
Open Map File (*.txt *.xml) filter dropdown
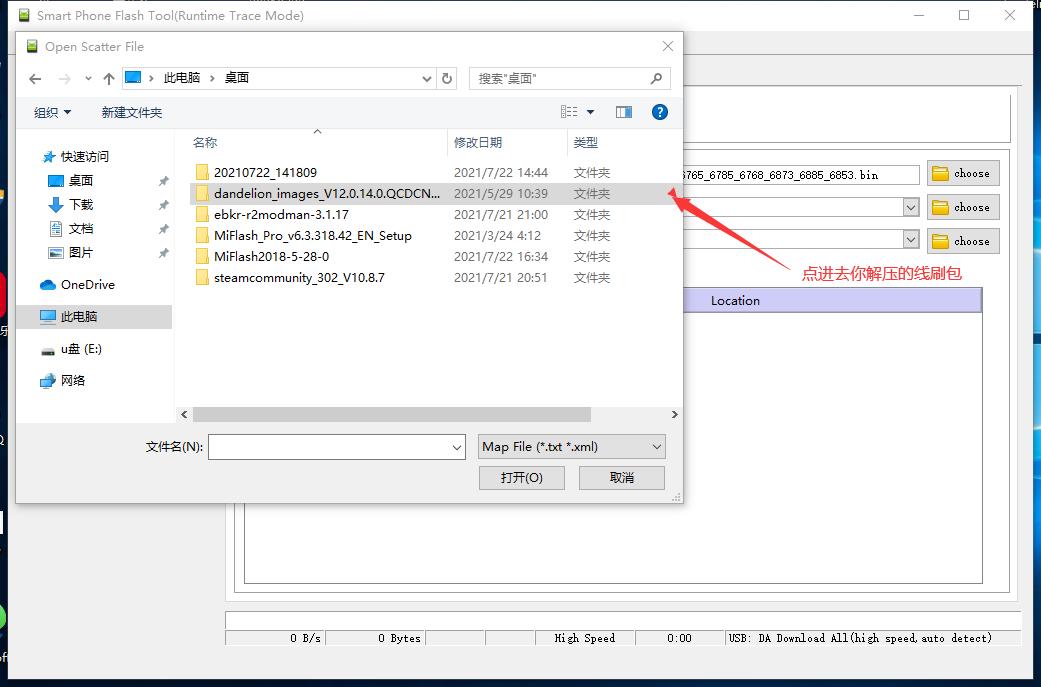pyautogui.click(x=572, y=447)
